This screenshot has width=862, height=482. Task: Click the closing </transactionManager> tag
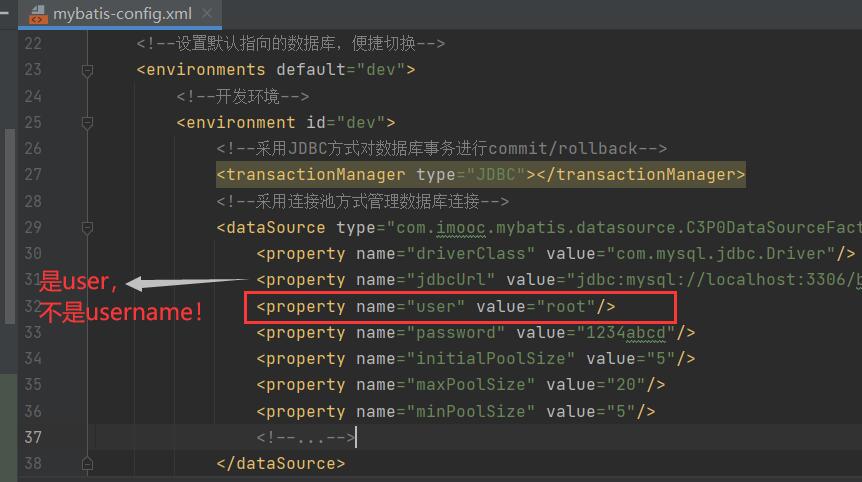tap(640, 175)
